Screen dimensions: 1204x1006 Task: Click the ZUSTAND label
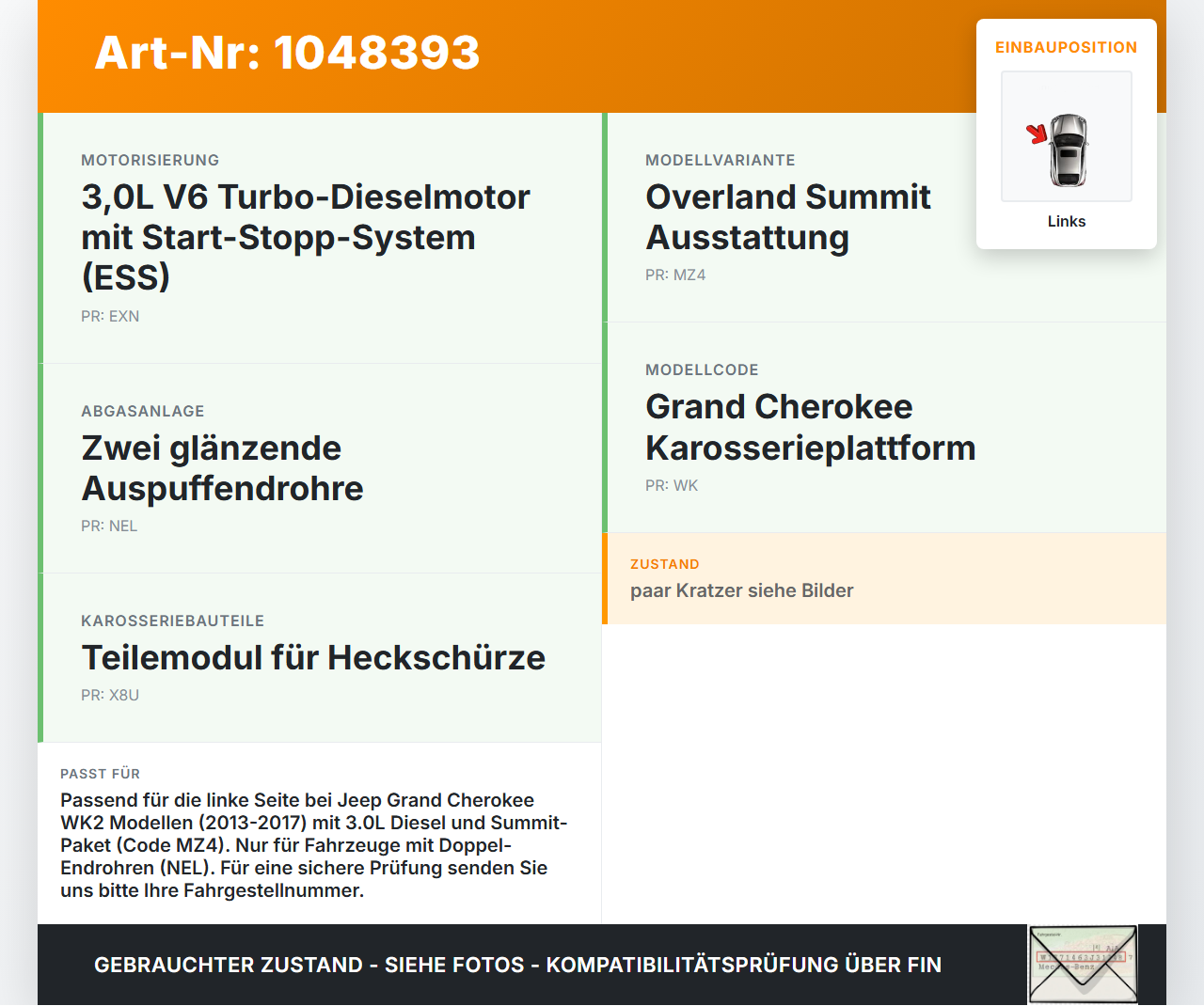click(665, 564)
